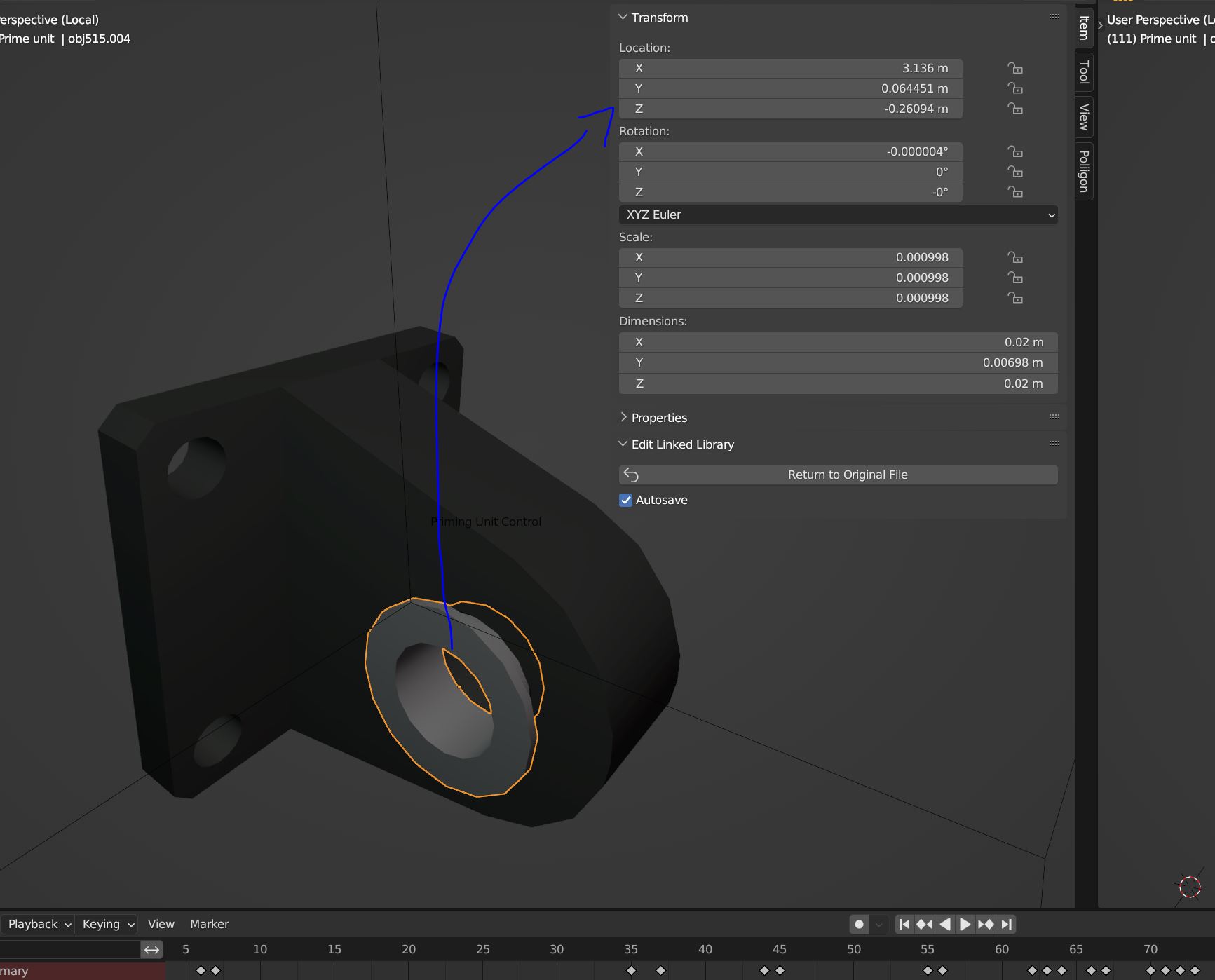1215x980 pixels.
Task: Click the Dimensions Z value field
Action: point(838,383)
